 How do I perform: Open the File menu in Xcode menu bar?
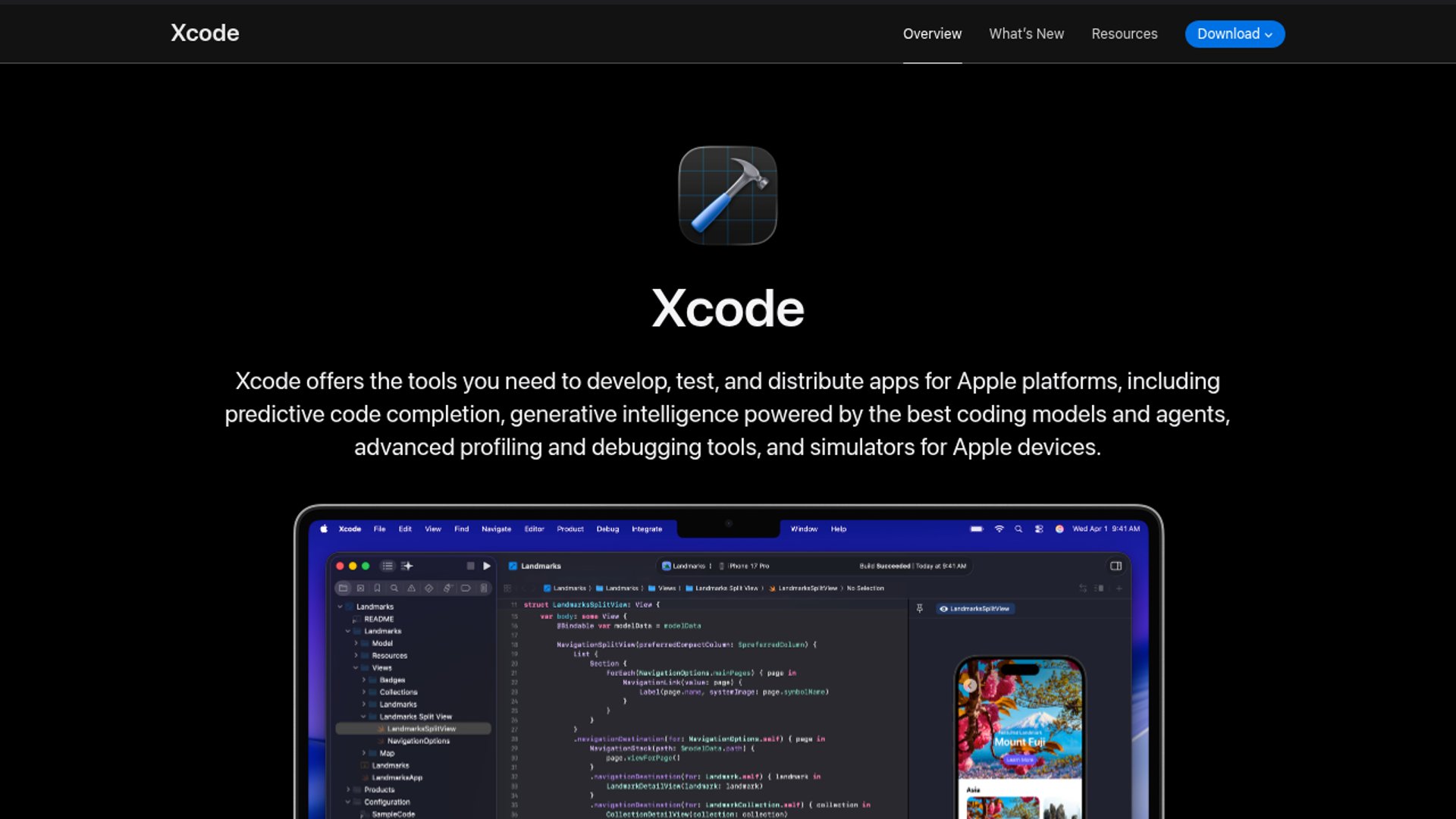(x=379, y=529)
